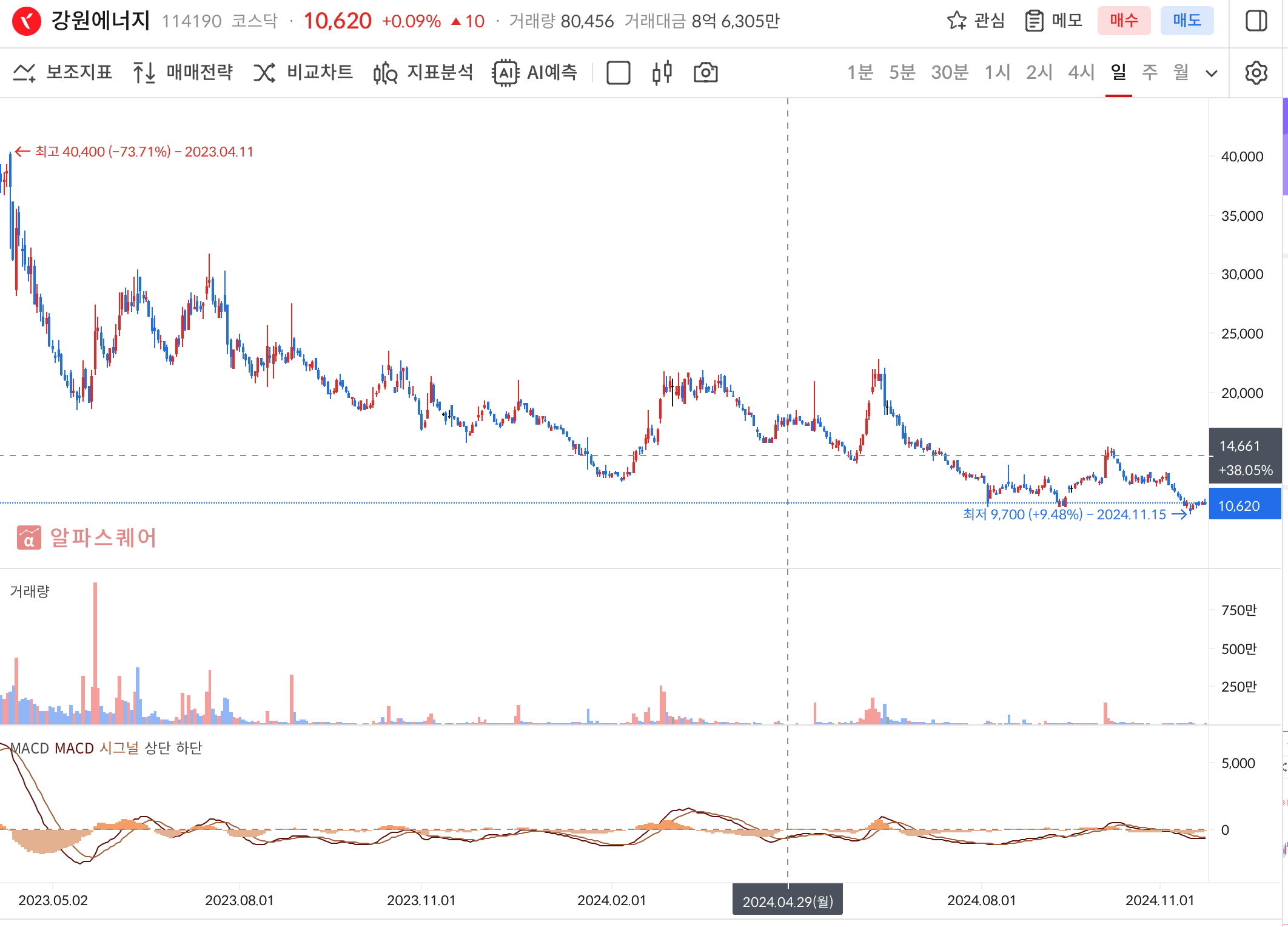Select the 30분 timeframe
1288x927 pixels.
click(x=950, y=73)
